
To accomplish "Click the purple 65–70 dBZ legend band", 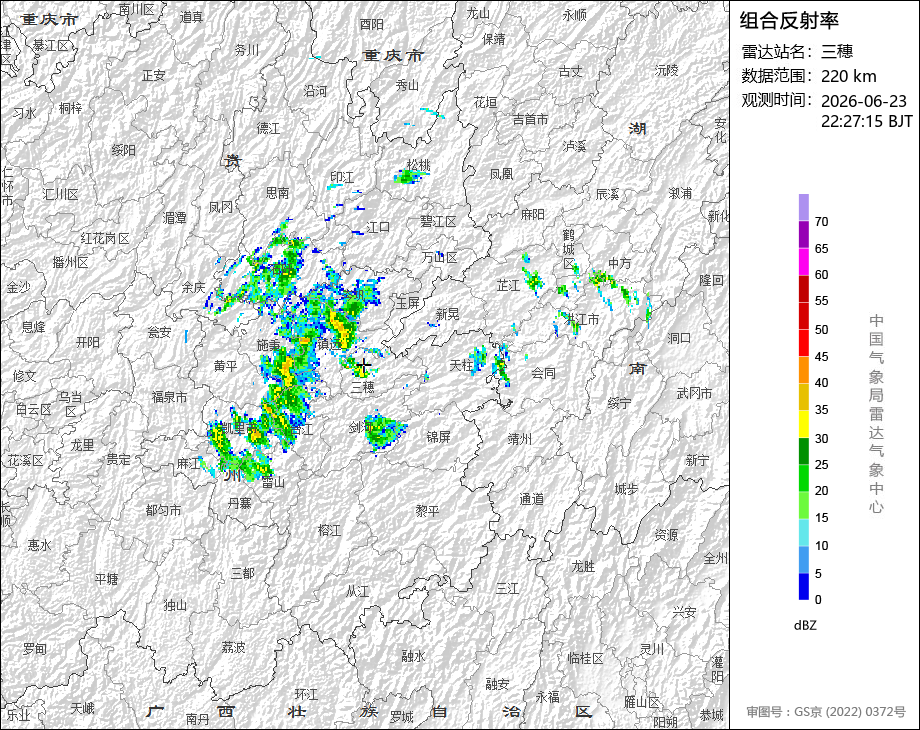I will 804,234.
